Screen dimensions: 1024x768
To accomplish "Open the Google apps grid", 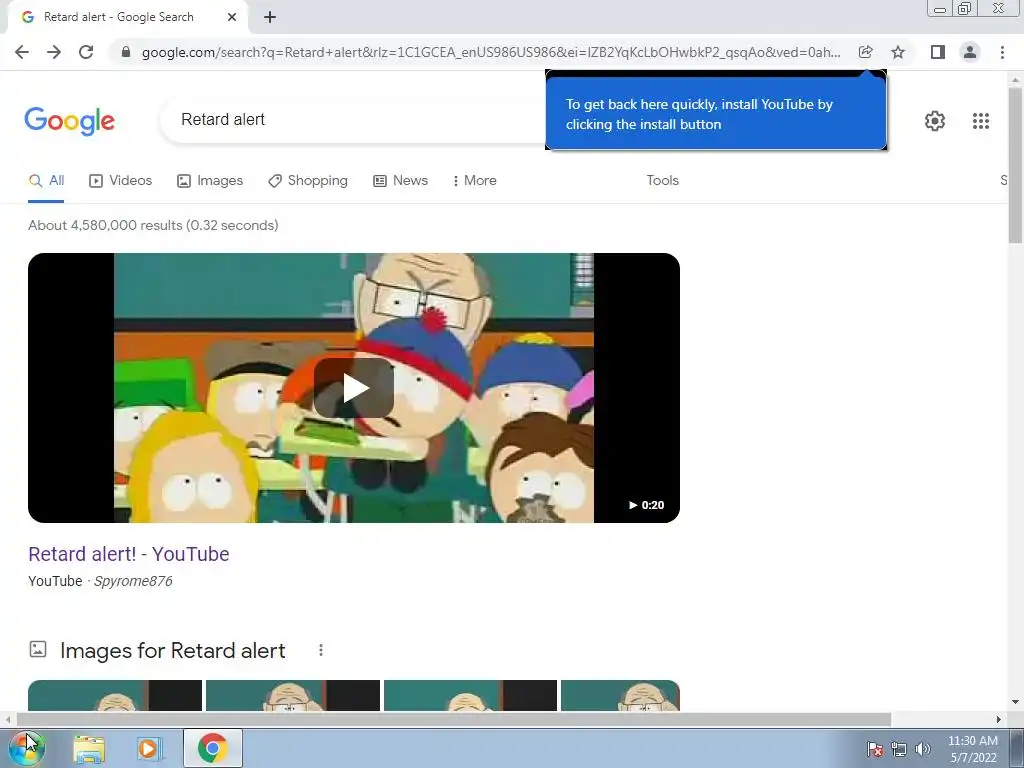I will 980,121.
